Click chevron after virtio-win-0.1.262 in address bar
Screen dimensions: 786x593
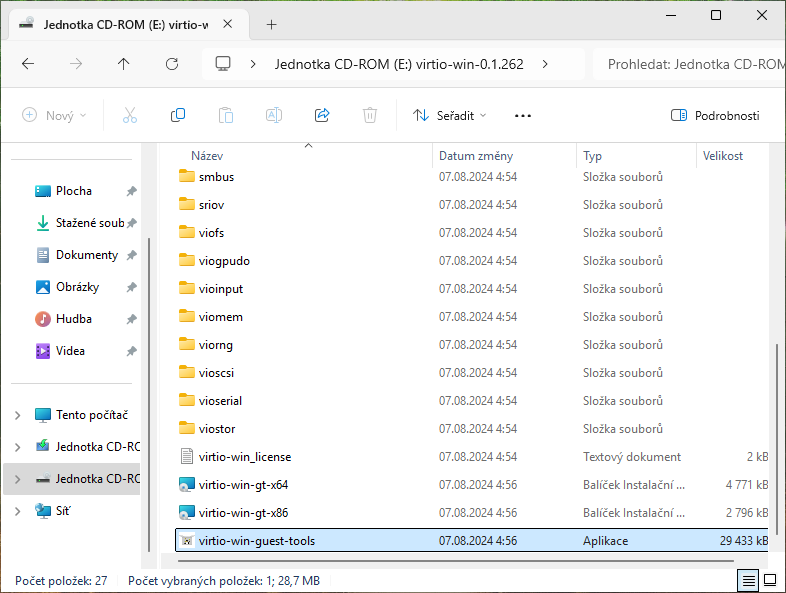(545, 64)
